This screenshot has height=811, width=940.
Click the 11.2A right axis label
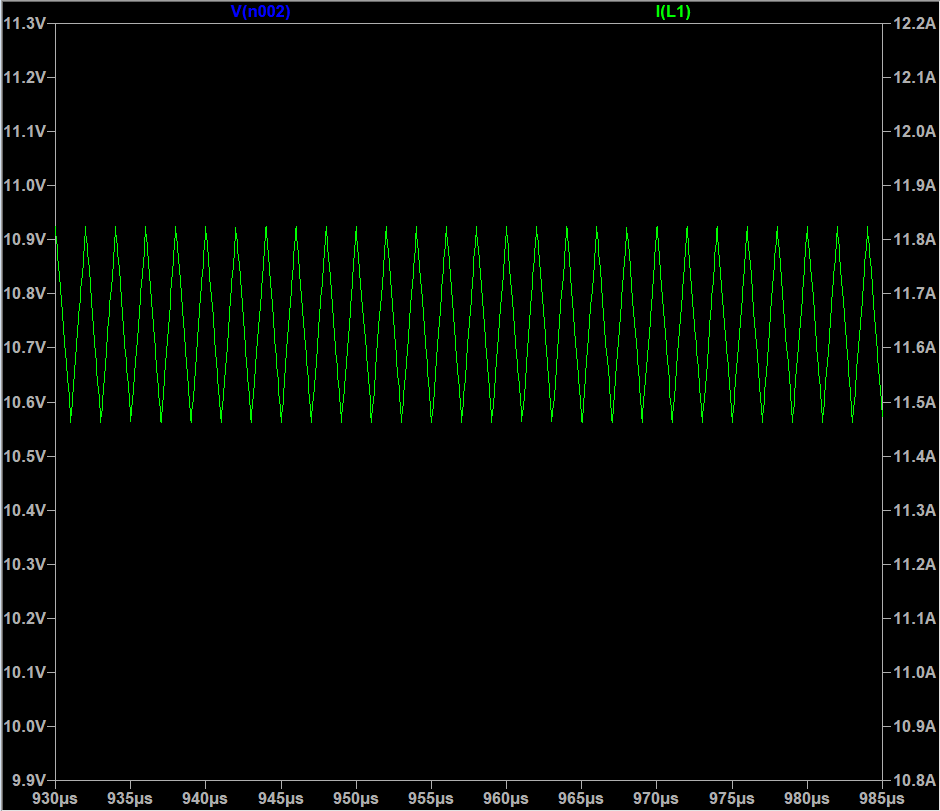point(915,564)
